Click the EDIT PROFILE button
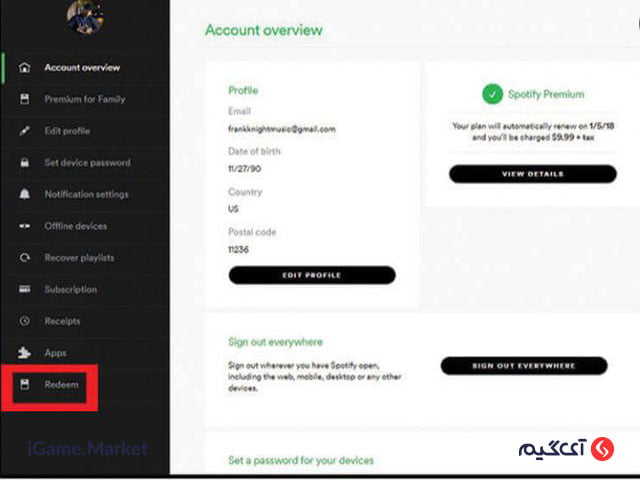The height and width of the screenshot is (480, 640). [312, 275]
